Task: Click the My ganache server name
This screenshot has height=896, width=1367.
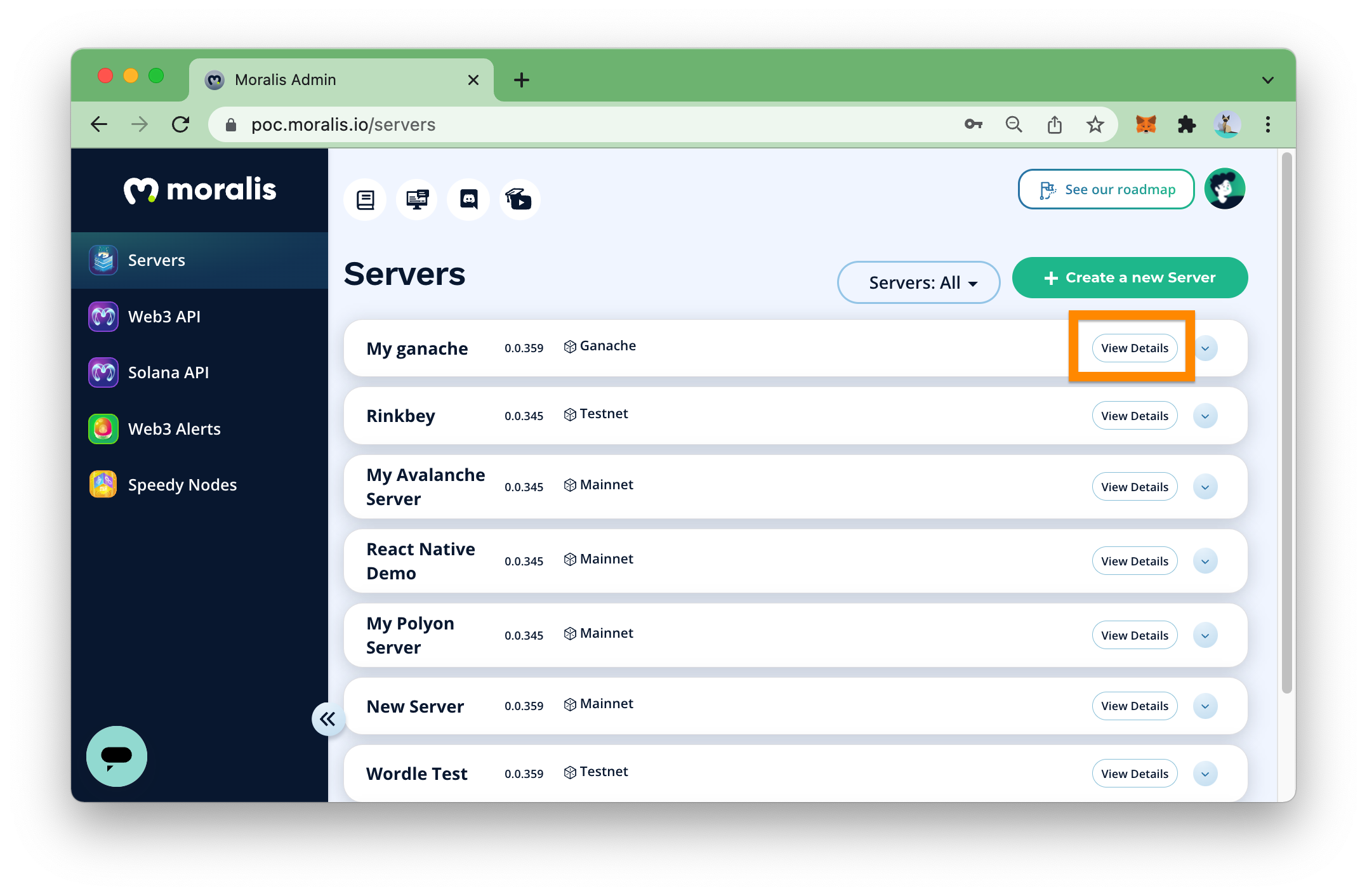Action: 417,349
